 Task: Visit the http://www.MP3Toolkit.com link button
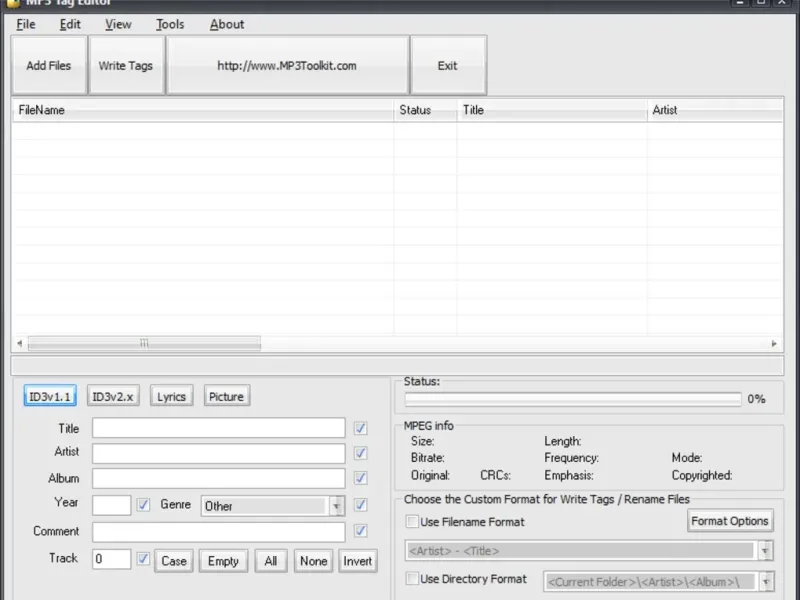tap(288, 65)
